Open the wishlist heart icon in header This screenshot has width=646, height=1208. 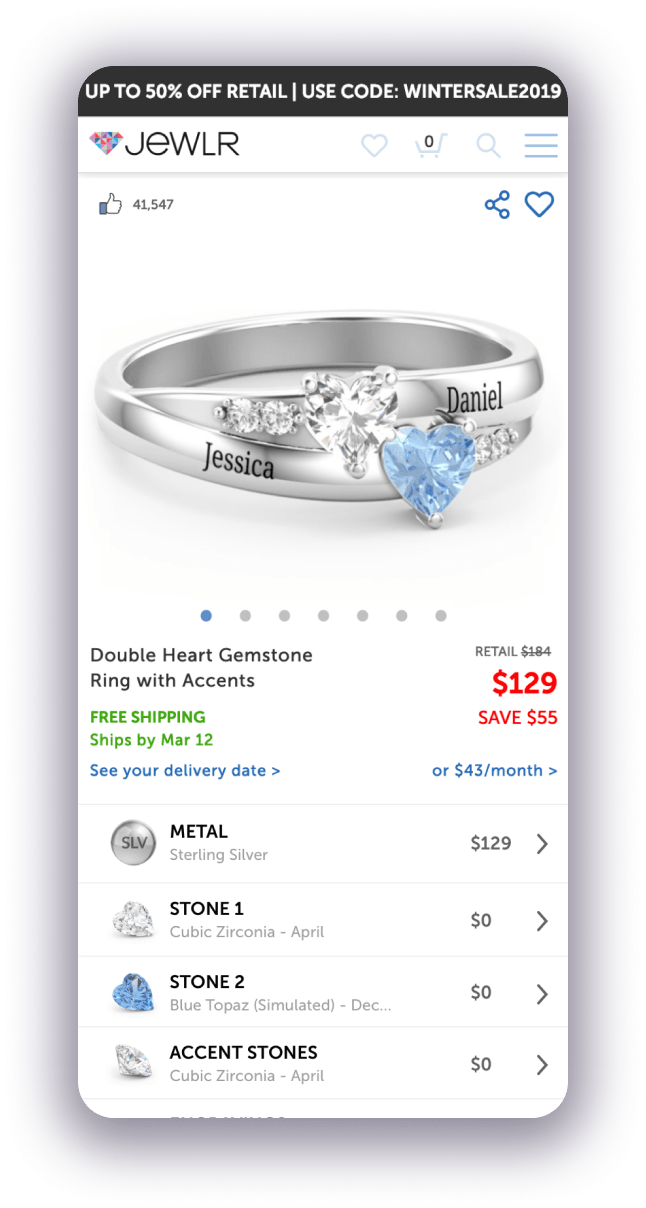(x=374, y=146)
